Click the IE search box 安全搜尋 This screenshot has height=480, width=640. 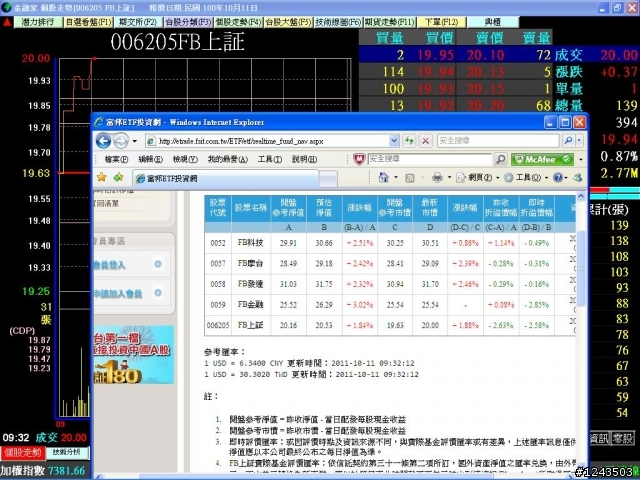coord(498,141)
